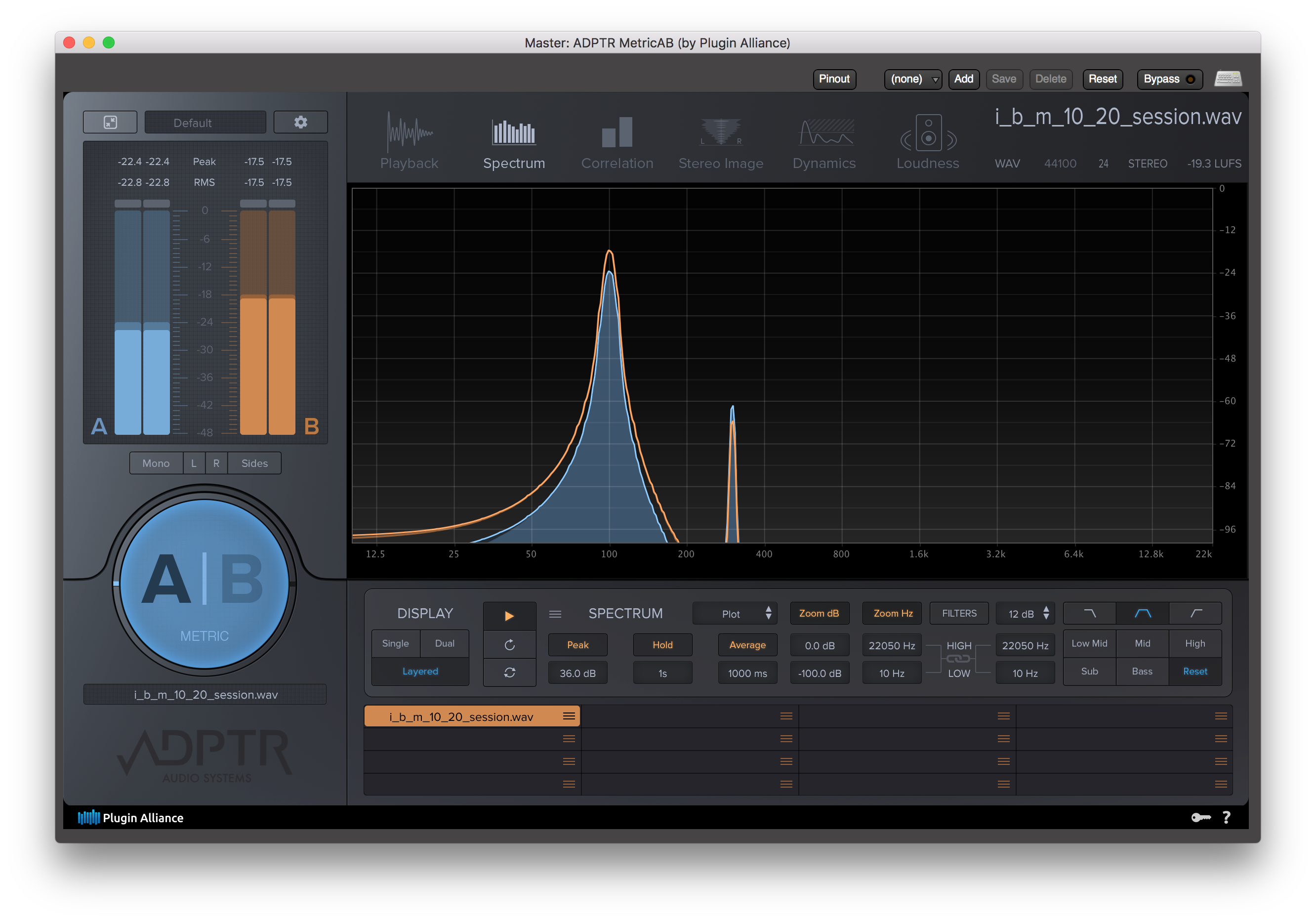Click the Plugin Alliance logo
Viewport: 1316px width, 922px height.
(x=131, y=818)
